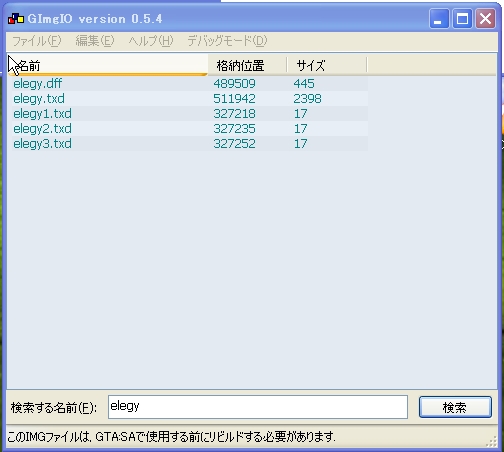This screenshot has height=452, width=504.
Task: Click the search name input field containing elegy
Action: click(x=258, y=407)
